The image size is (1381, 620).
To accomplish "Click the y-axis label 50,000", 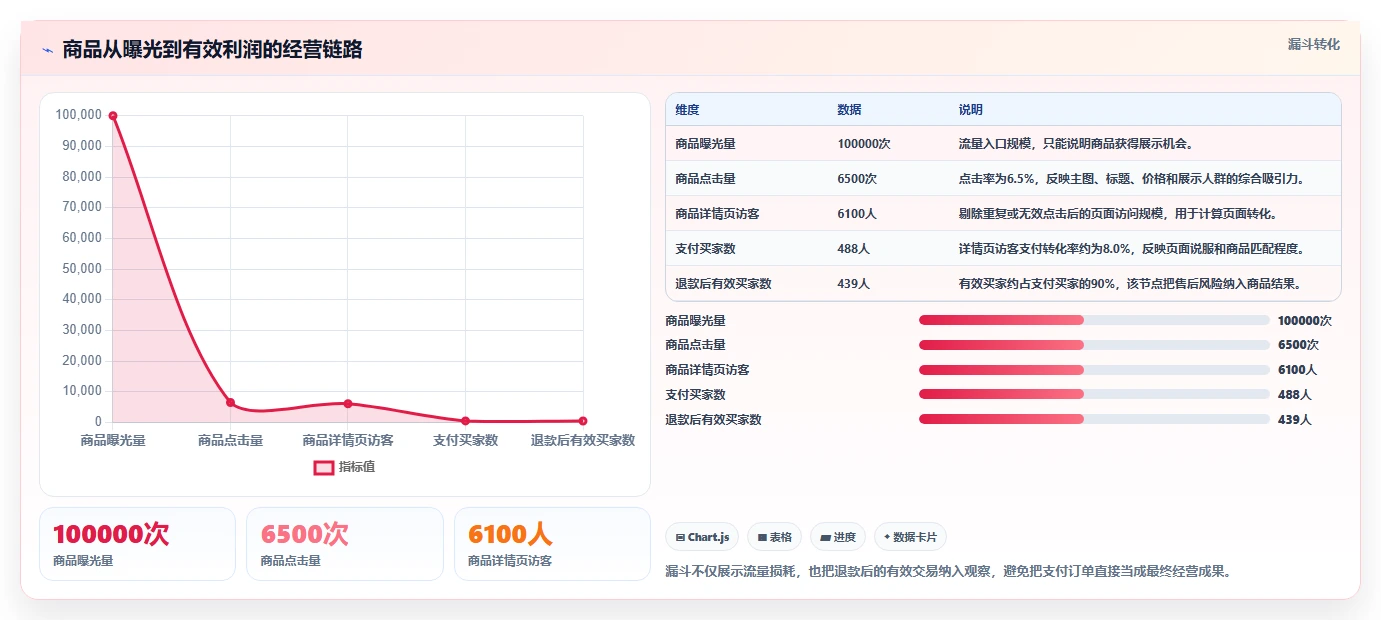I will point(81,268).
